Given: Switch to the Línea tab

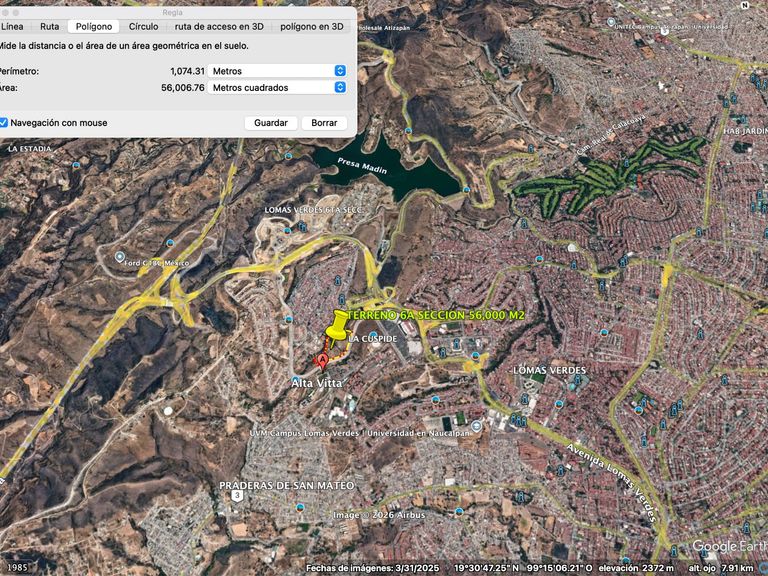Looking at the screenshot, I should (x=11, y=27).
